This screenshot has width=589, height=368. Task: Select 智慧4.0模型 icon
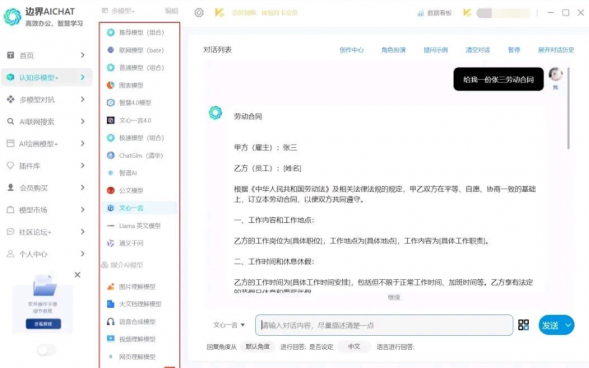(x=110, y=103)
